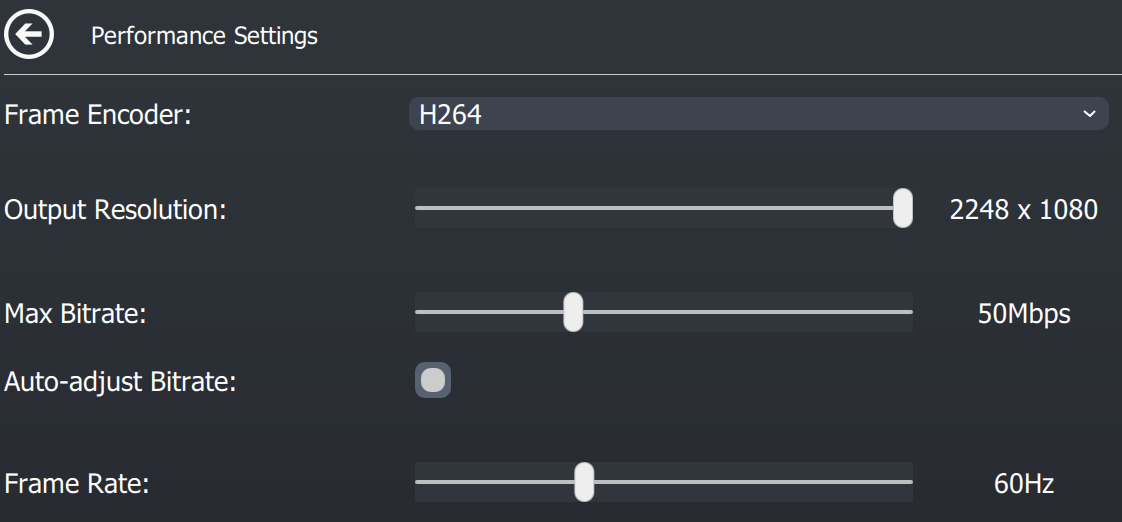Click the Frame Rate slider handle
The height and width of the screenshot is (522, 1122).
[584, 482]
